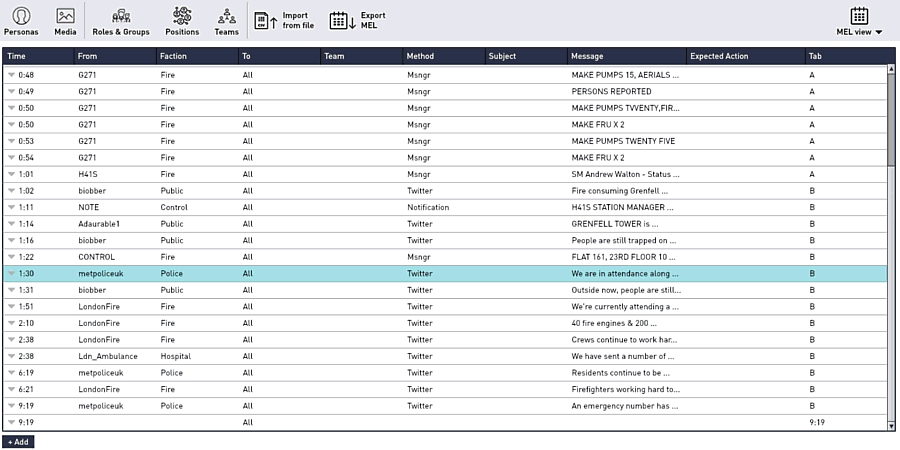Click the Faction column header
The width and height of the screenshot is (900, 450).
(x=197, y=56)
